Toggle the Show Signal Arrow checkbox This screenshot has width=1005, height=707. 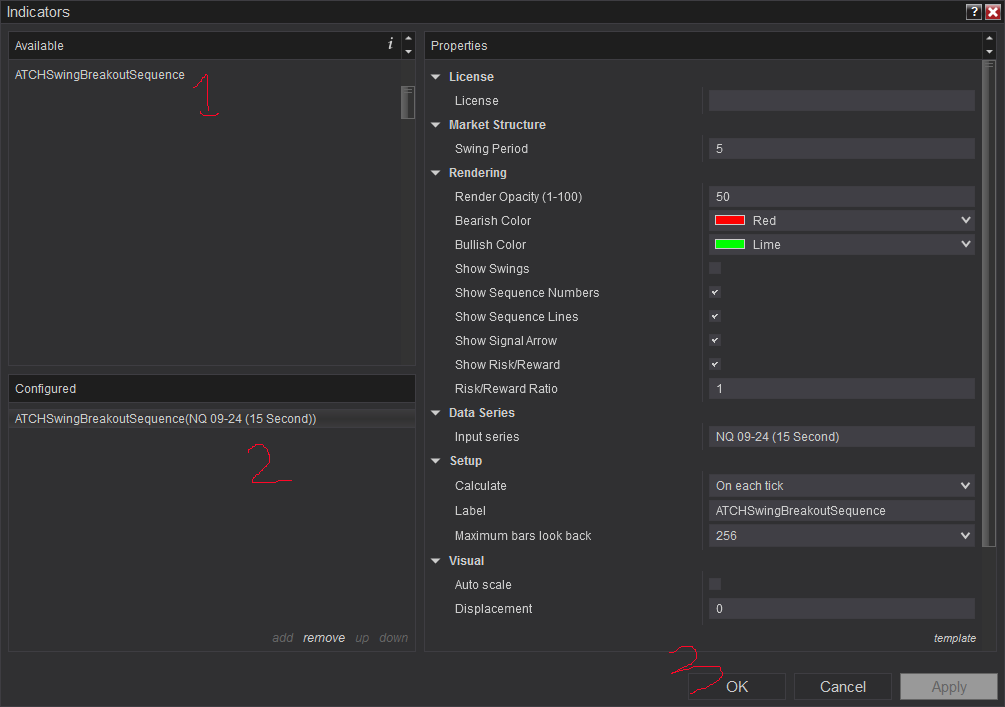point(715,340)
